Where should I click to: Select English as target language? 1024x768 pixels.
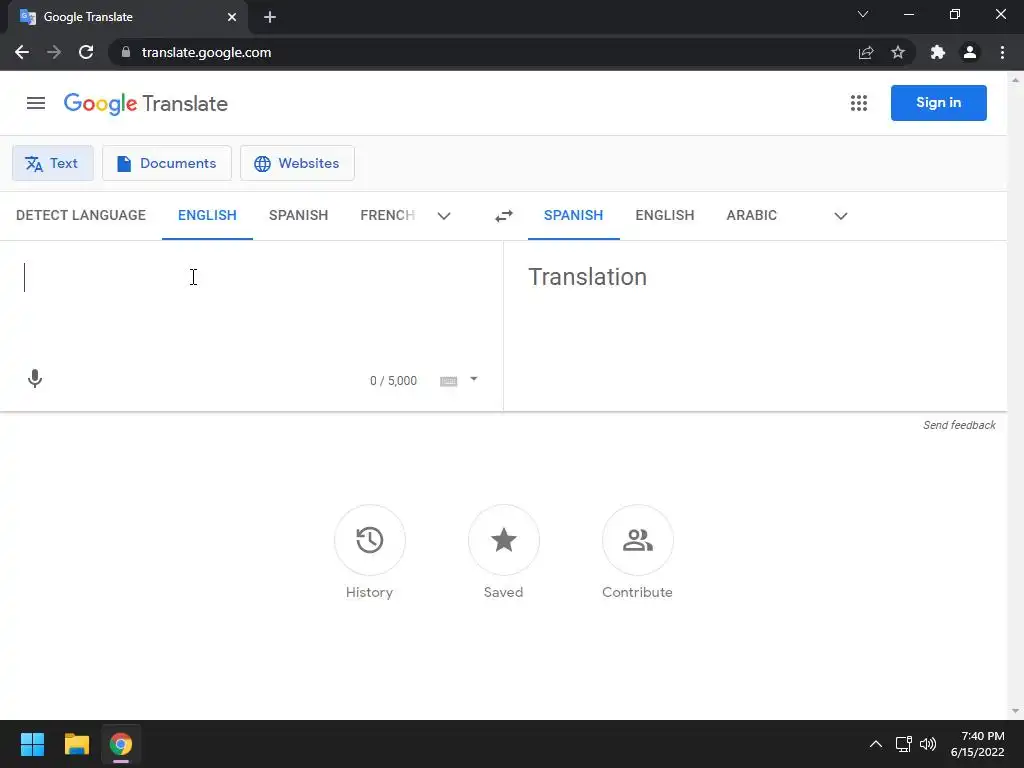[665, 216]
